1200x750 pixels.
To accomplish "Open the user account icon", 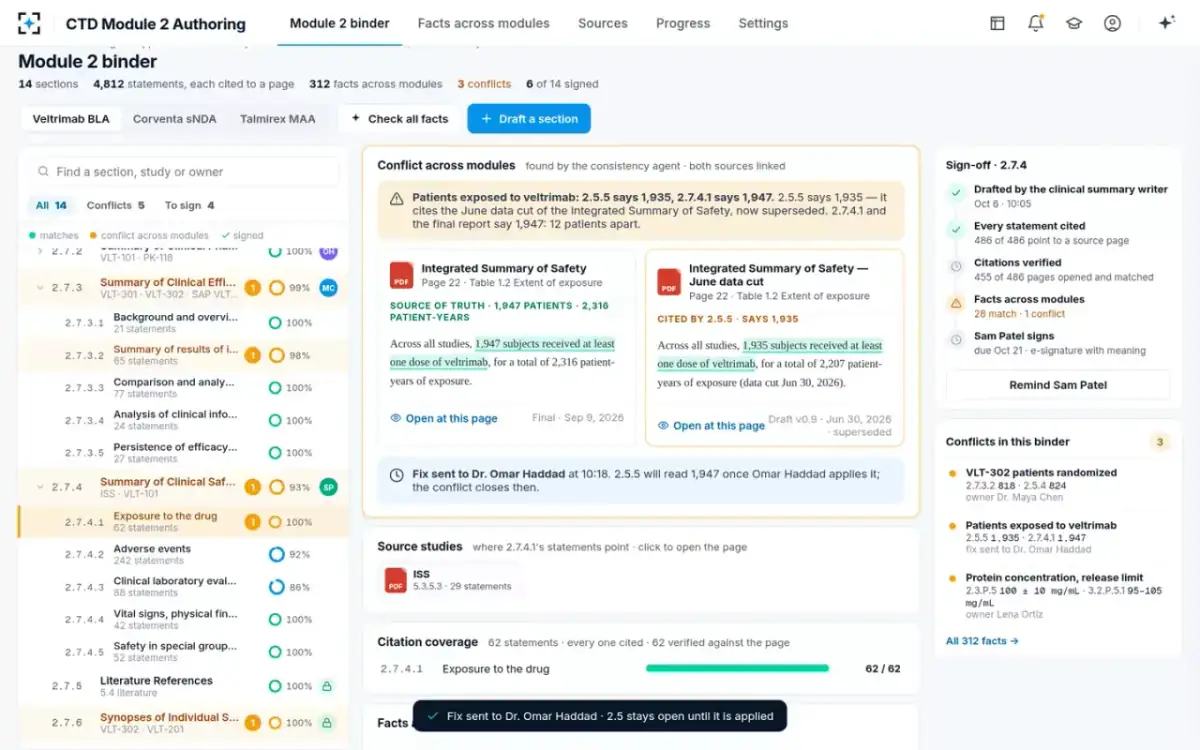I will (x=1112, y=23).
